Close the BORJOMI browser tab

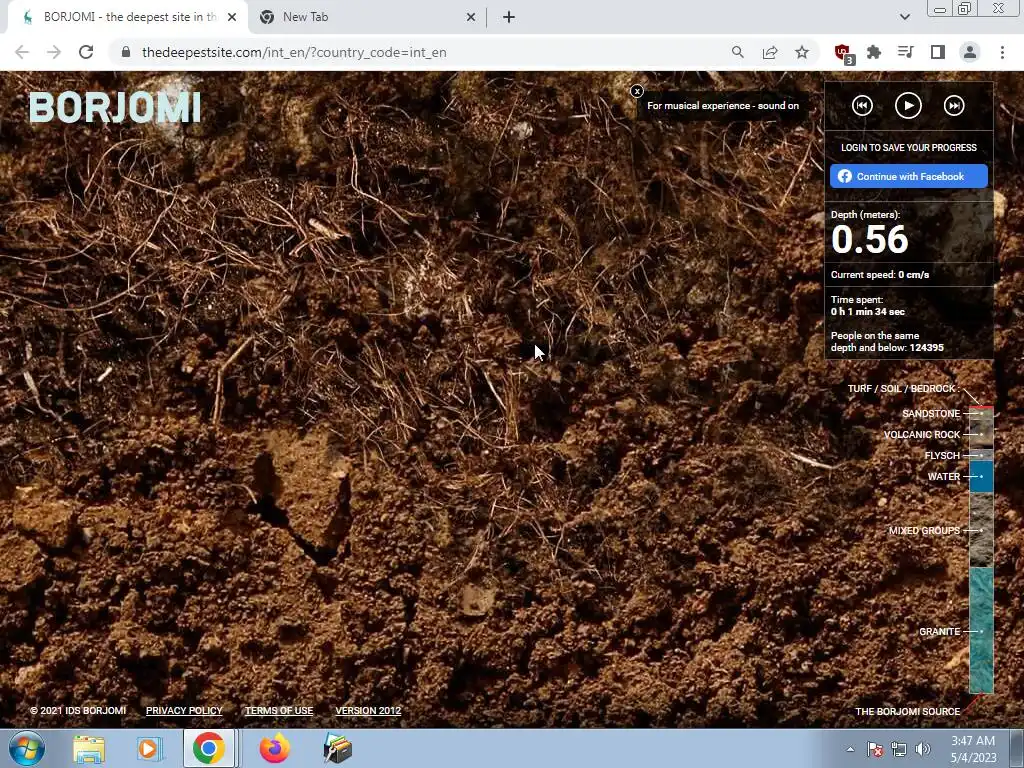point(232,18)
